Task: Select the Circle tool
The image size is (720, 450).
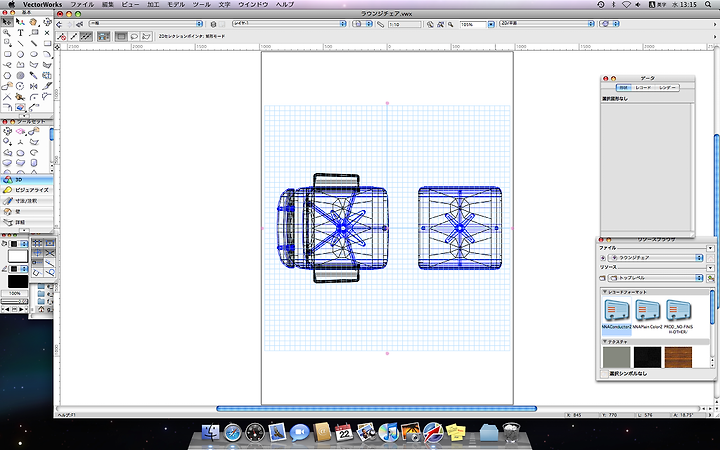Action: (20, 54)
